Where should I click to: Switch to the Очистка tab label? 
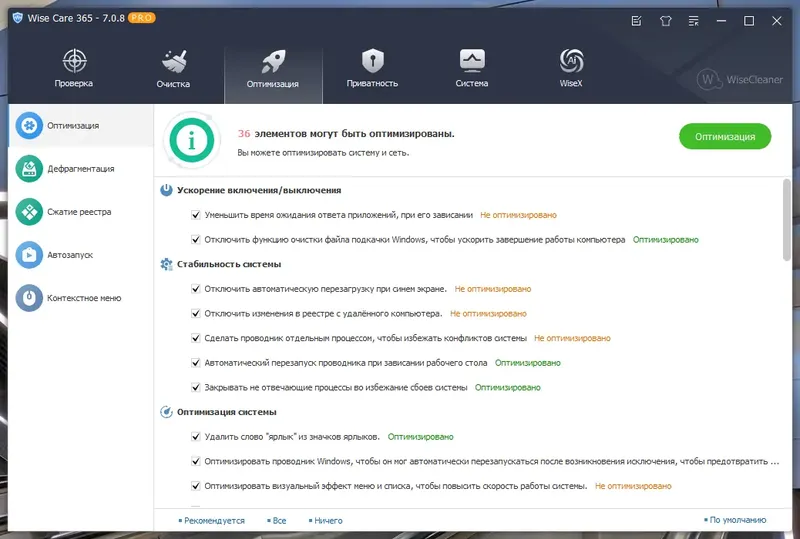click(173, 84)
